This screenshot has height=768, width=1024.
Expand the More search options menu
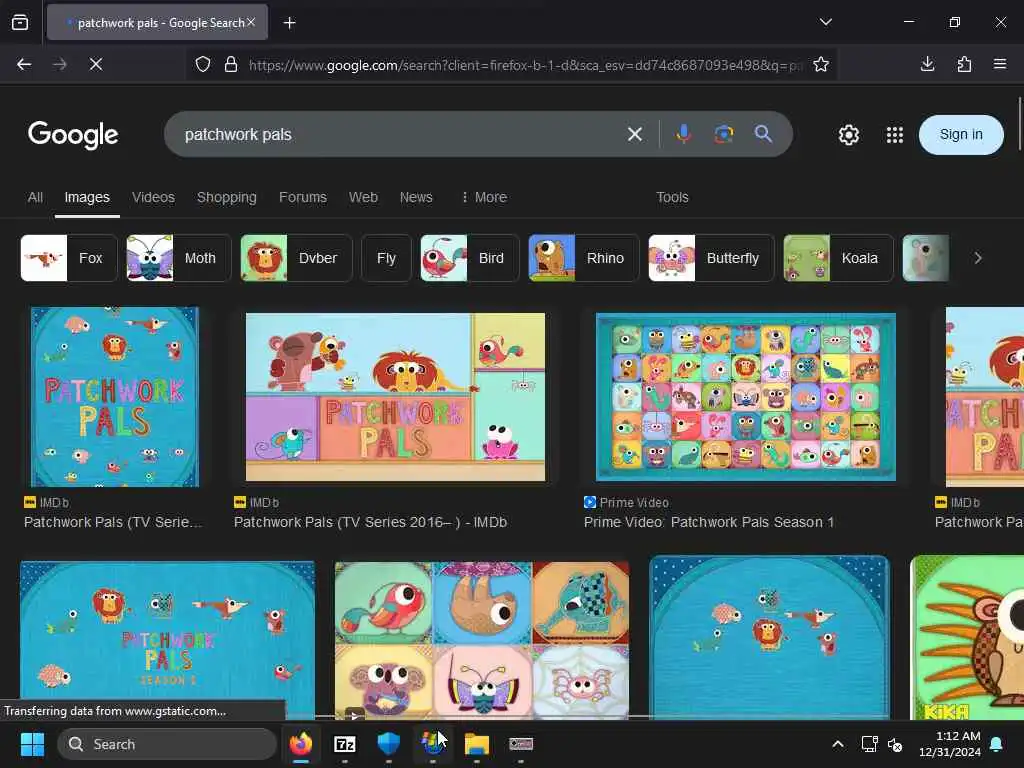pyautogui.click(x=484, y=197)
